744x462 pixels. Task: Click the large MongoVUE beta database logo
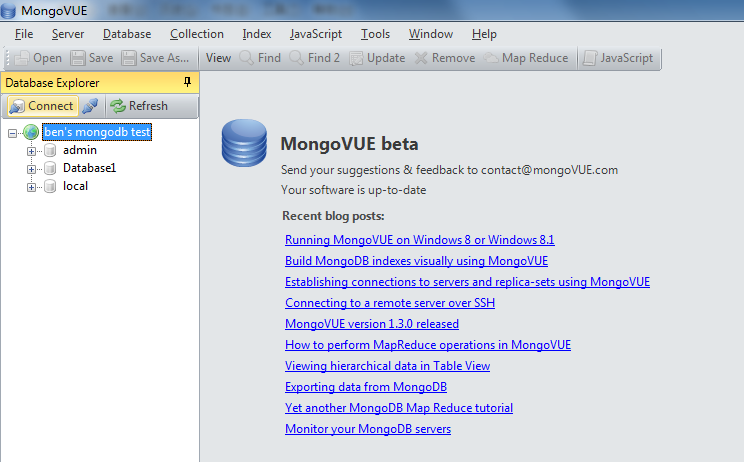point(244,143)
